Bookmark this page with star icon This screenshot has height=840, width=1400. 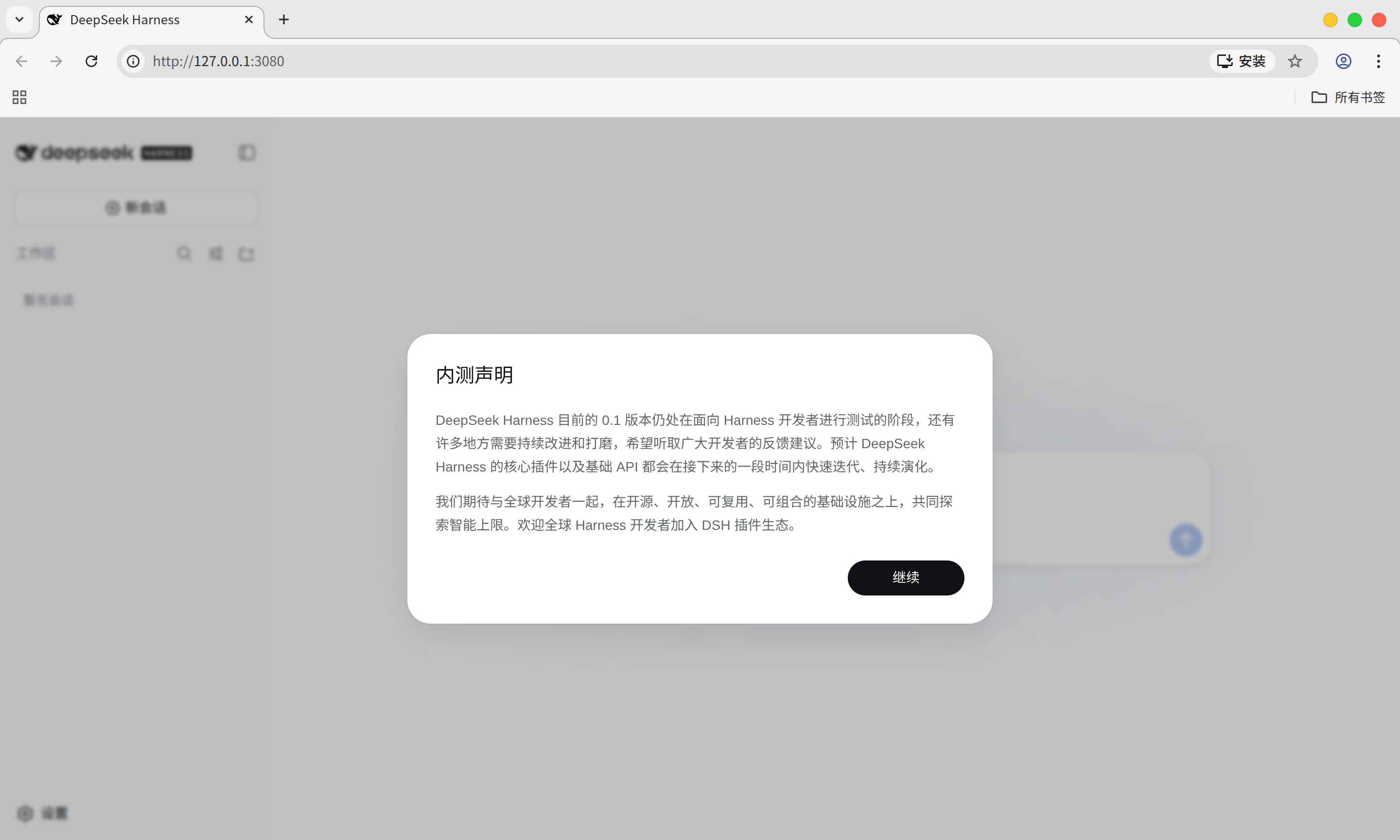1295,61
